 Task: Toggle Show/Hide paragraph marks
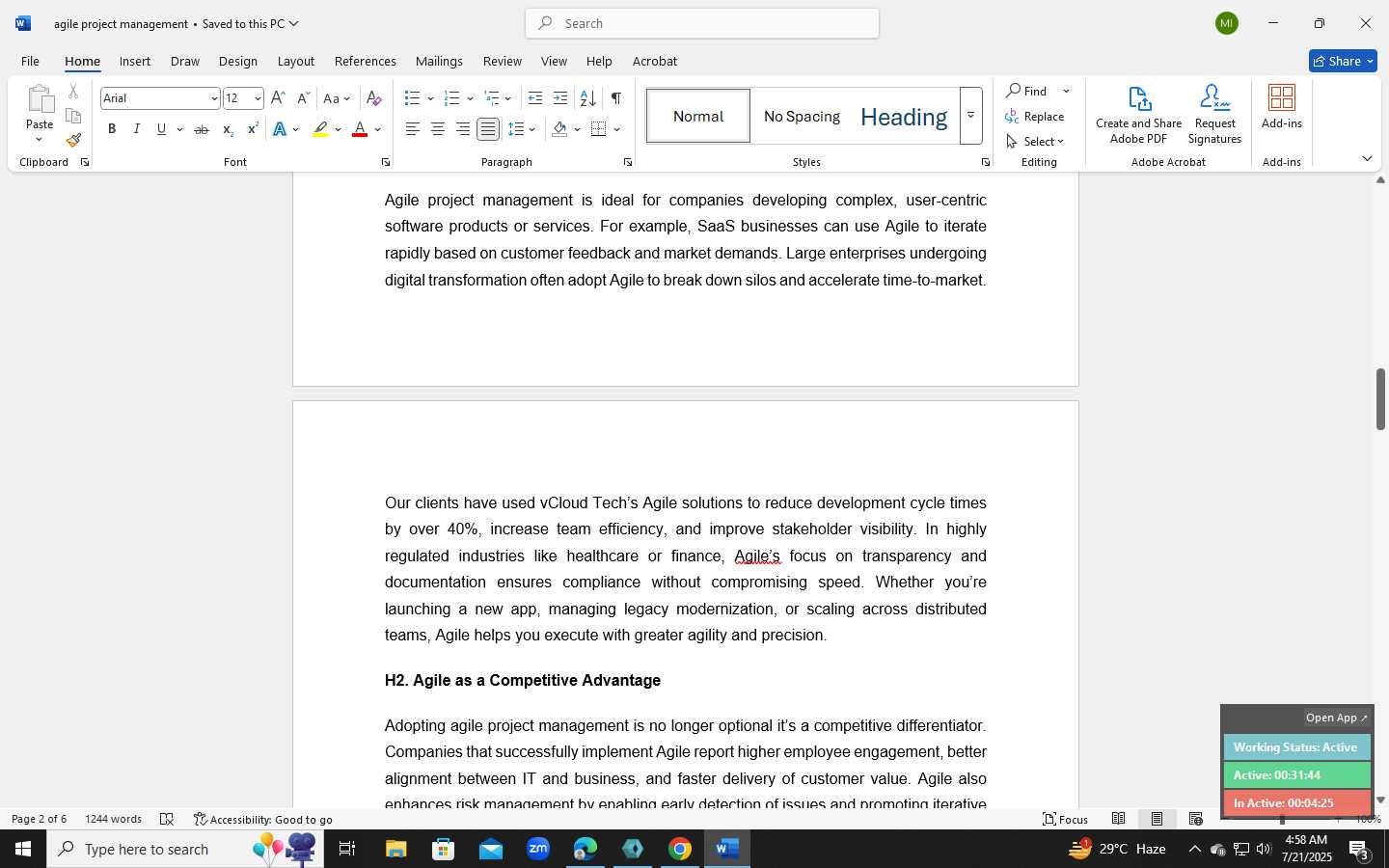pyautogui.click(x=615, y=98)
